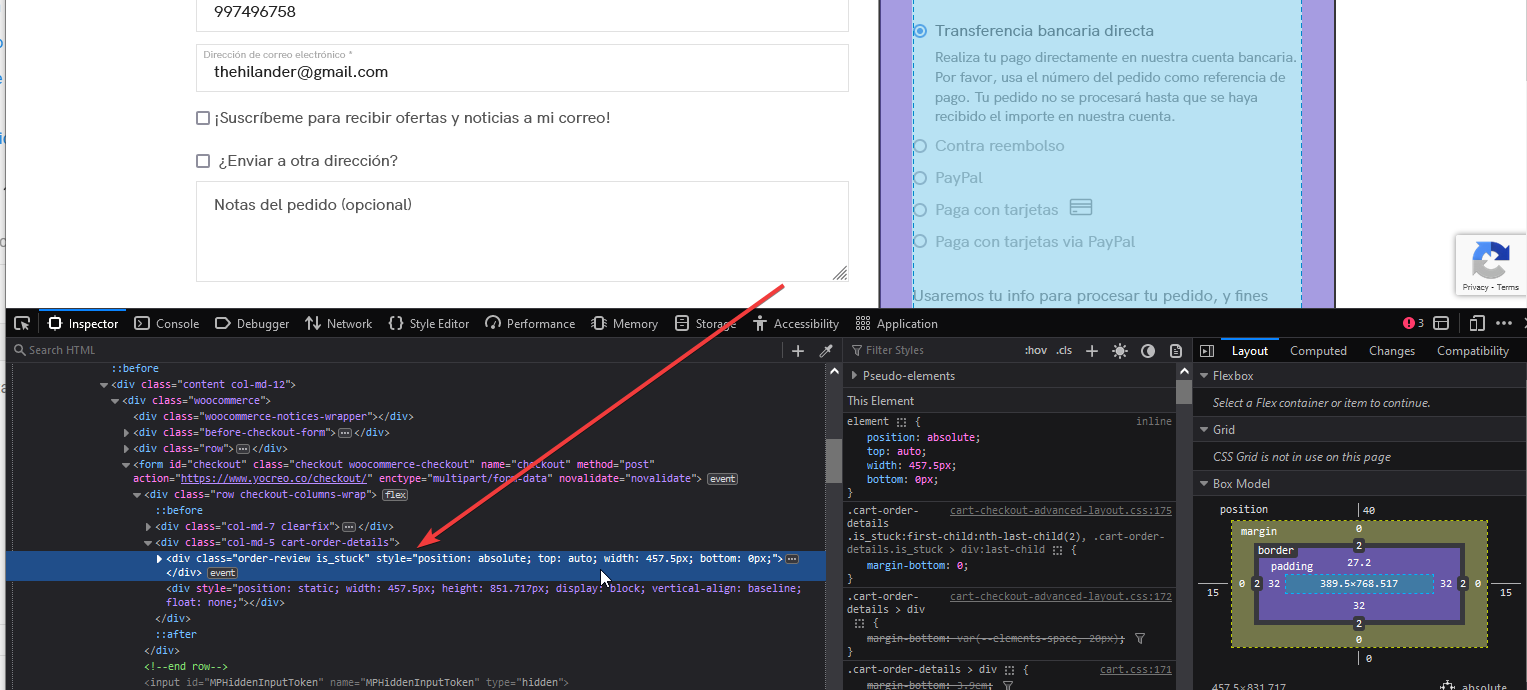
Task: Expand the before-checkout-form div node
Action: (126, 433)
